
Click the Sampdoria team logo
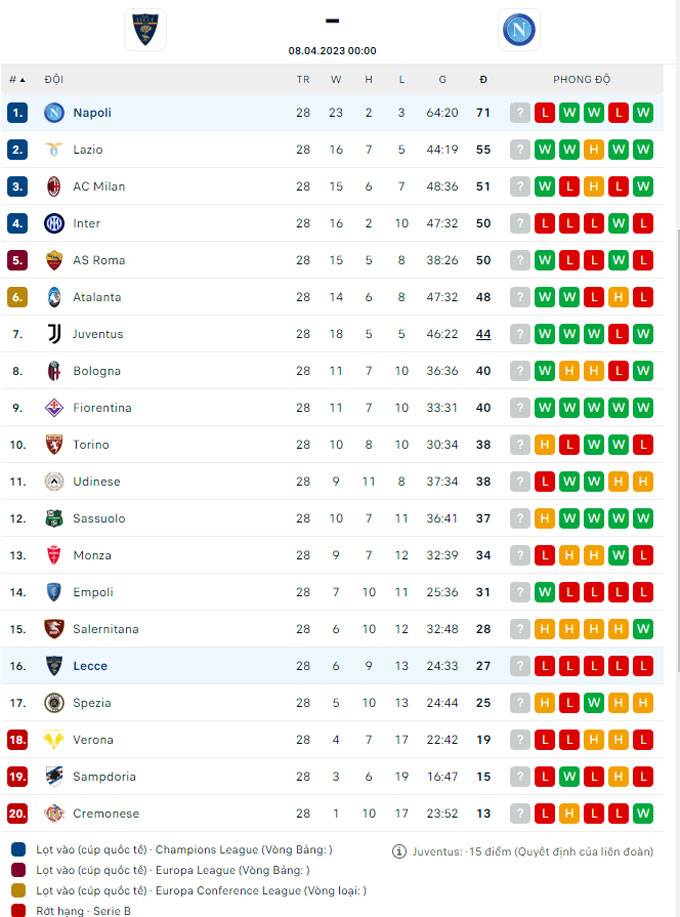coord(54,777)
